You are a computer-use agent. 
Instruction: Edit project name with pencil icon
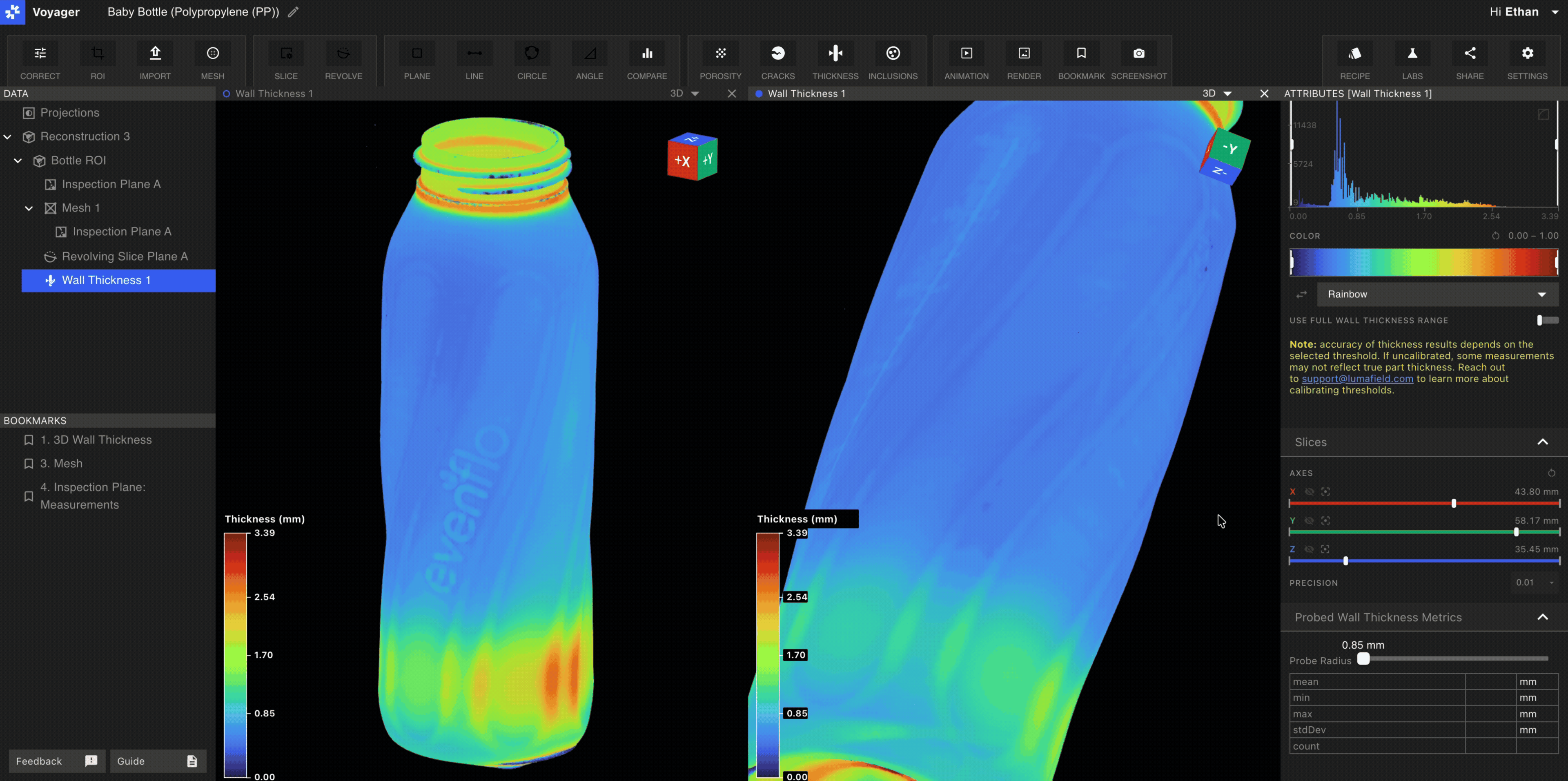click(x=293, y=12)
